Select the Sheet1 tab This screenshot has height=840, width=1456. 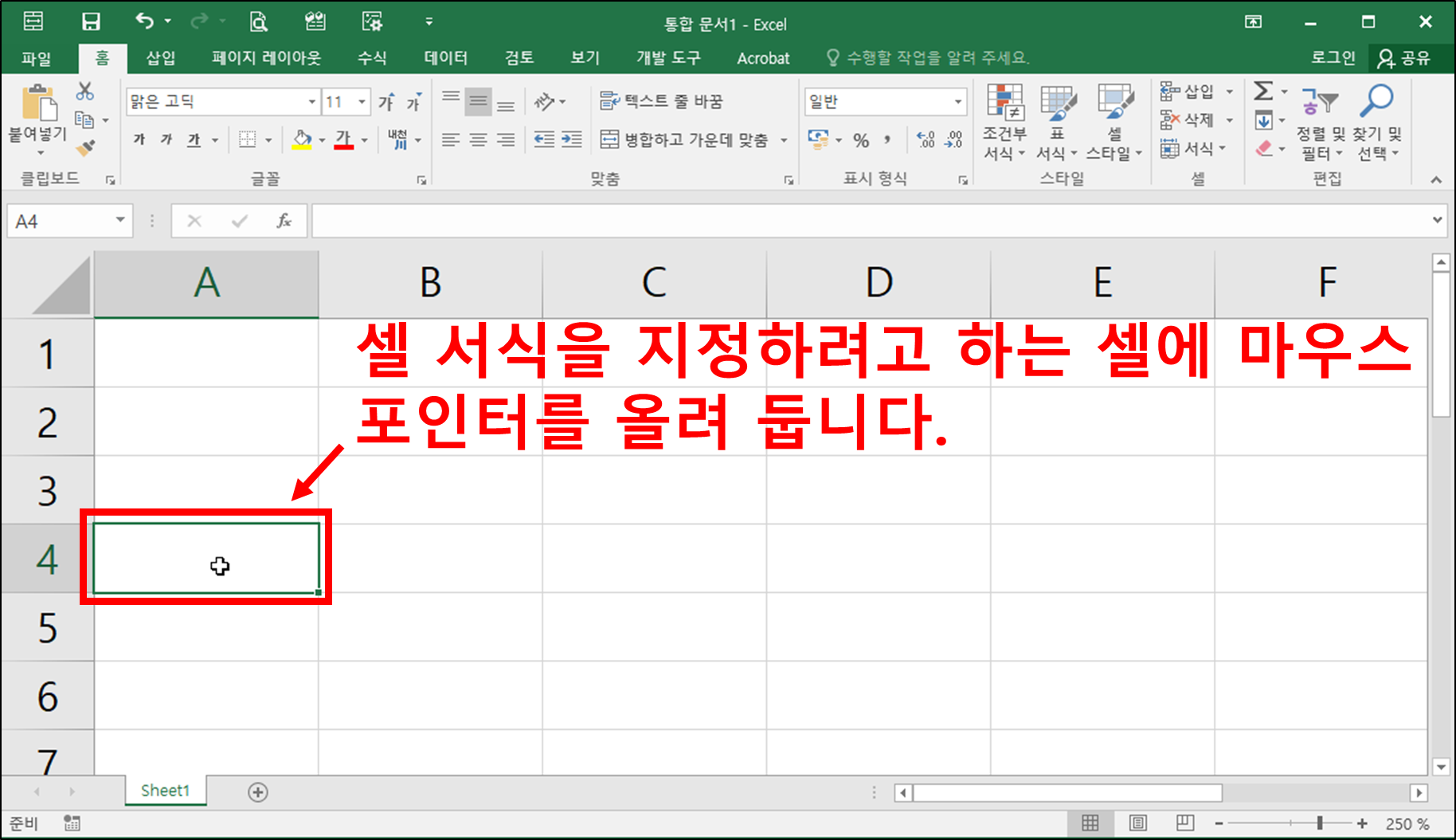tap(164, 791)
